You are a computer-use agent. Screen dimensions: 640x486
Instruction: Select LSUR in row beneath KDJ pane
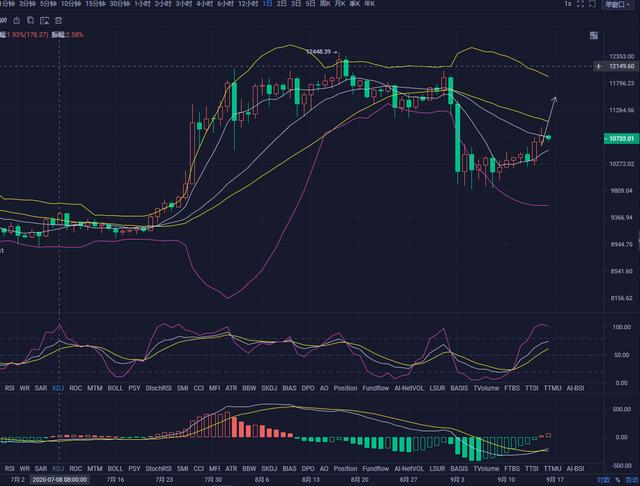point(437,388)
